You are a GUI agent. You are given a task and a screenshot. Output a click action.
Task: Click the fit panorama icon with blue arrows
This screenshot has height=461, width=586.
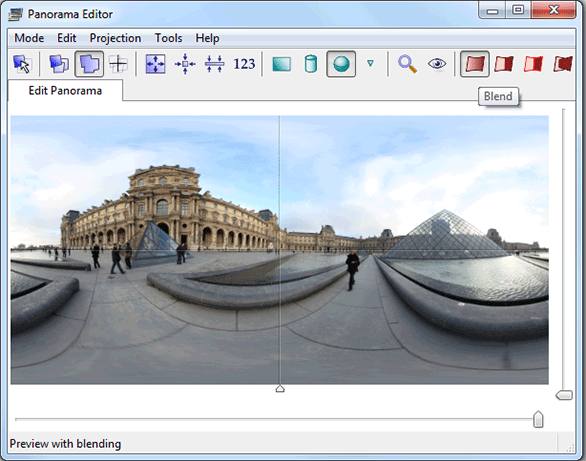[155, 64]
